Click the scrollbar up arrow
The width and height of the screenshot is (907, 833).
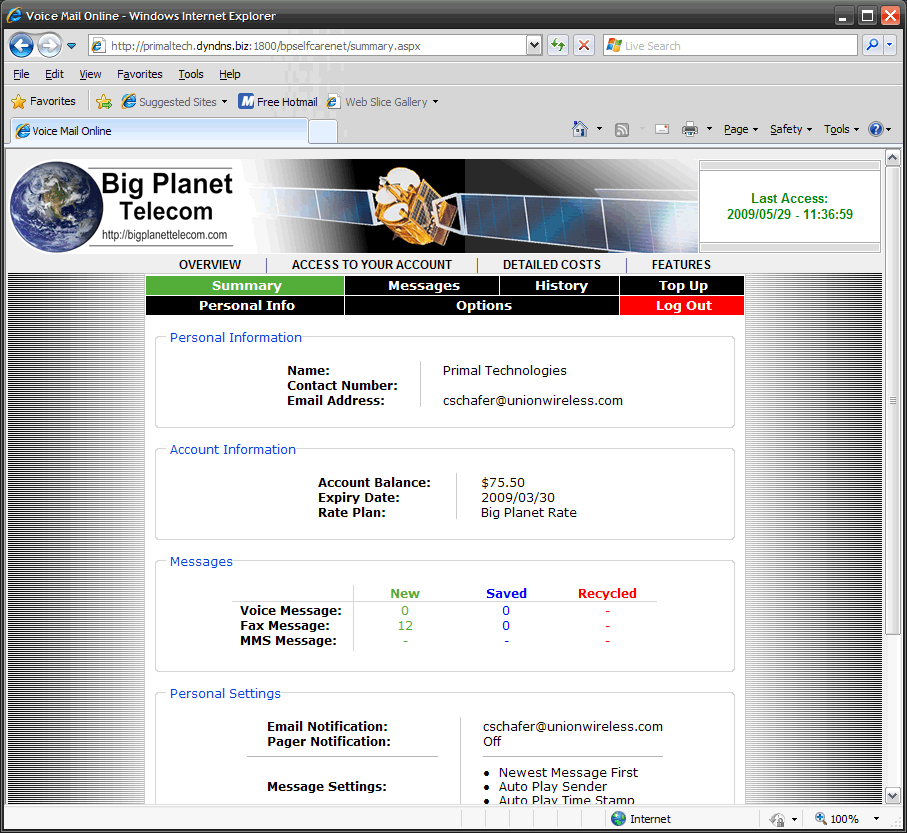tap(893, 157)
